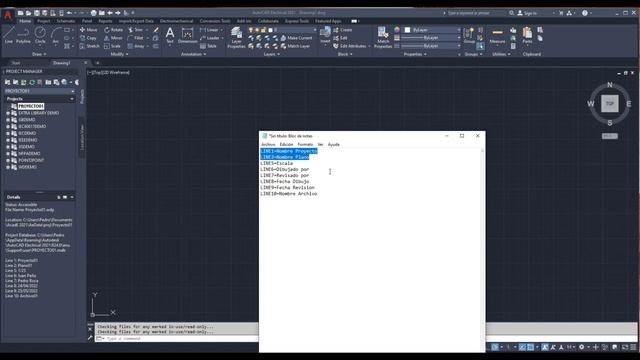Expand the Modify panel dropdown
This screenshot has width=640, height=360.
click(119, 54)
